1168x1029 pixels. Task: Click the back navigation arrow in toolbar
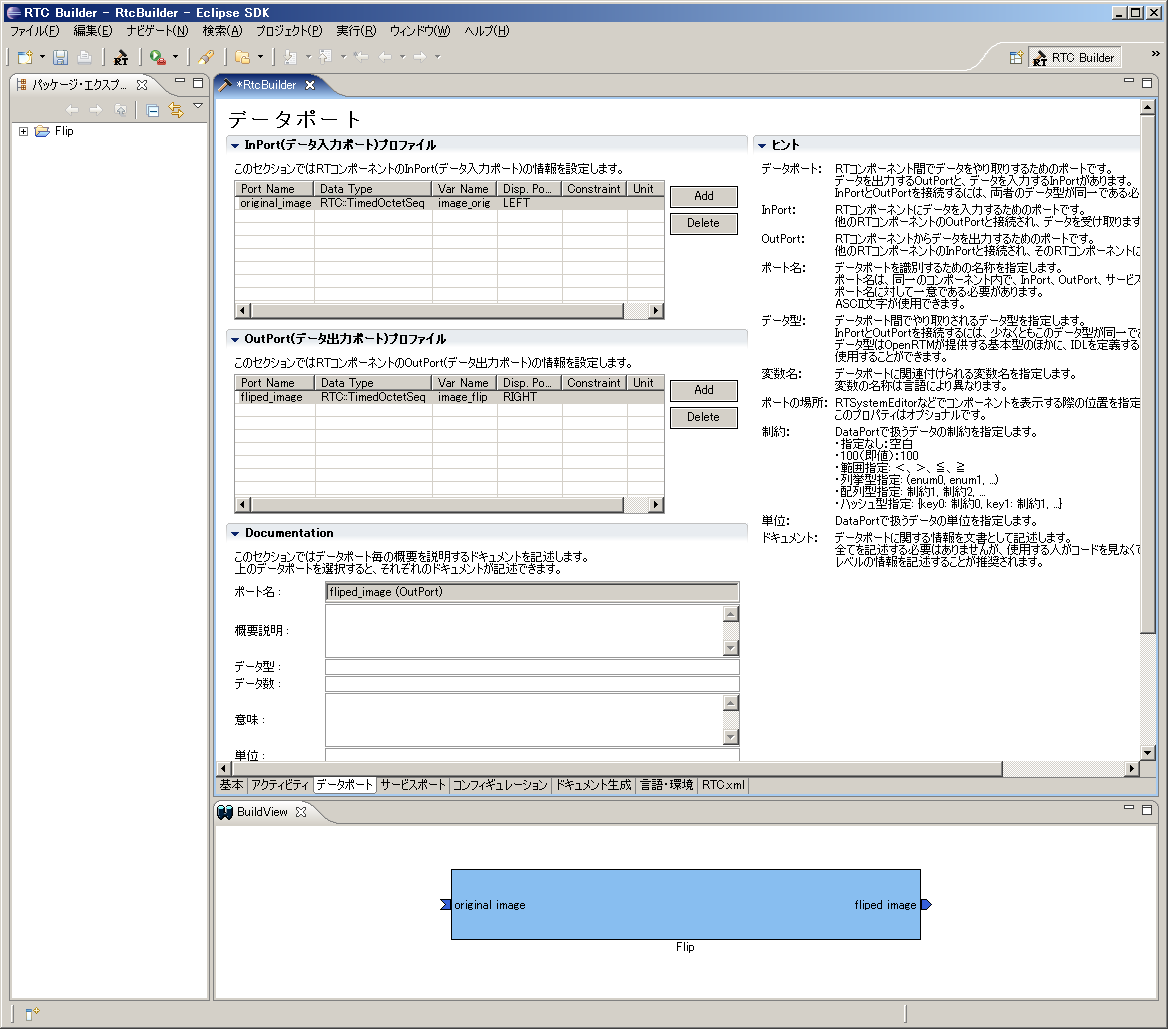[x=385, y=57]
